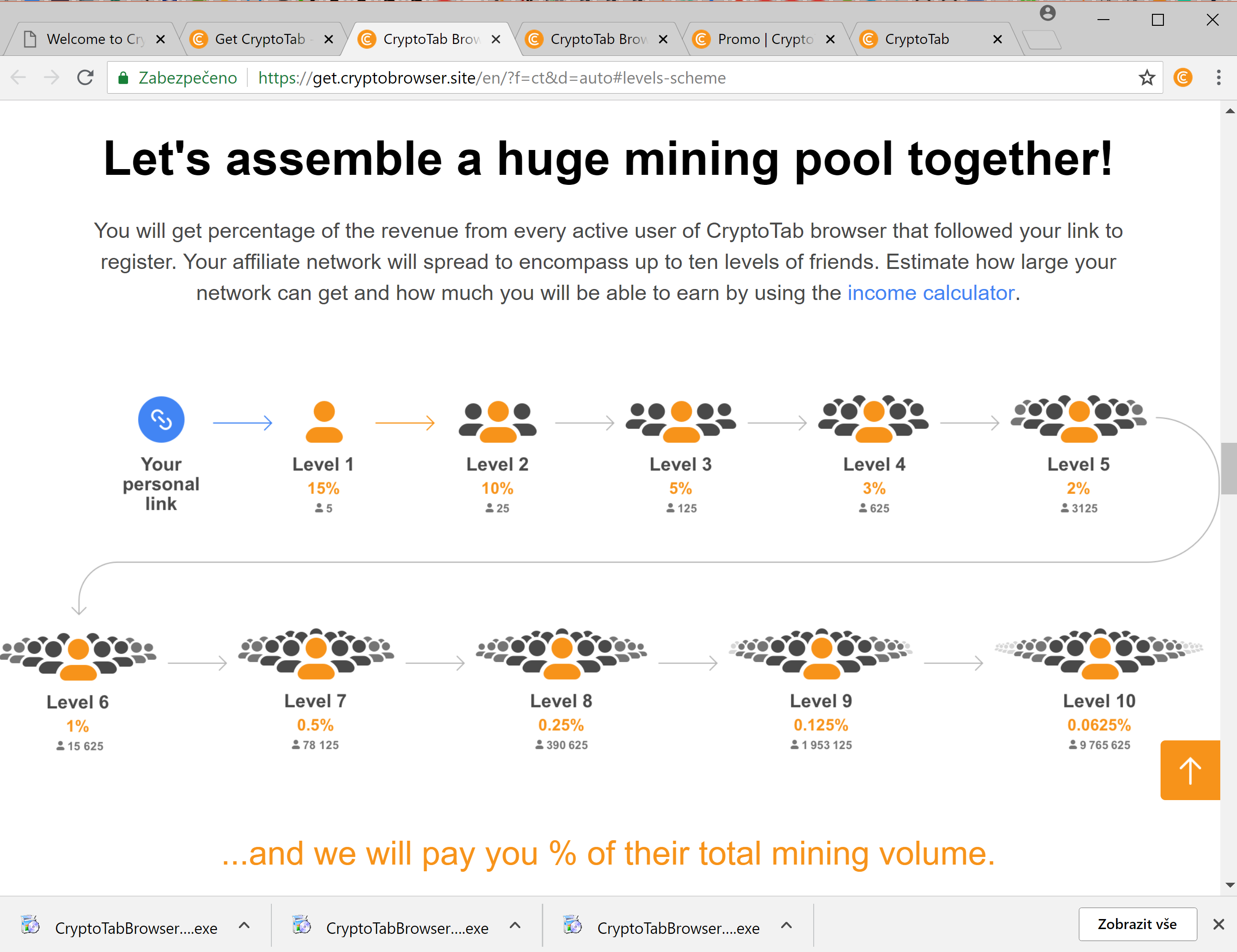Click the Zobrazit vše button
Image resolution: width=1237 pixels, height=952 pixels.
point(1137,924)
